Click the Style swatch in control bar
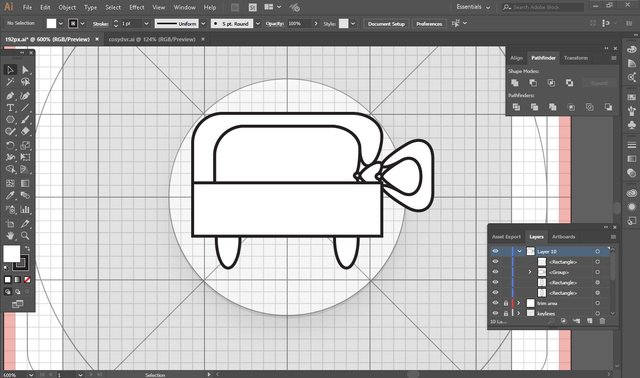 click(344, 24)
